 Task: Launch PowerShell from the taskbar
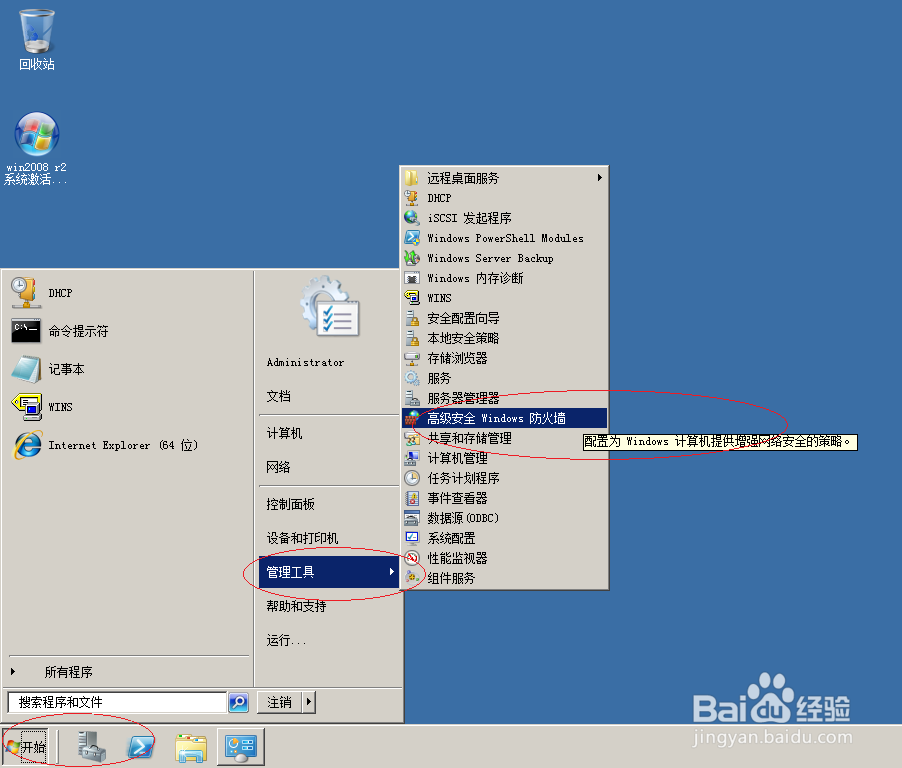tap(140, 747)
